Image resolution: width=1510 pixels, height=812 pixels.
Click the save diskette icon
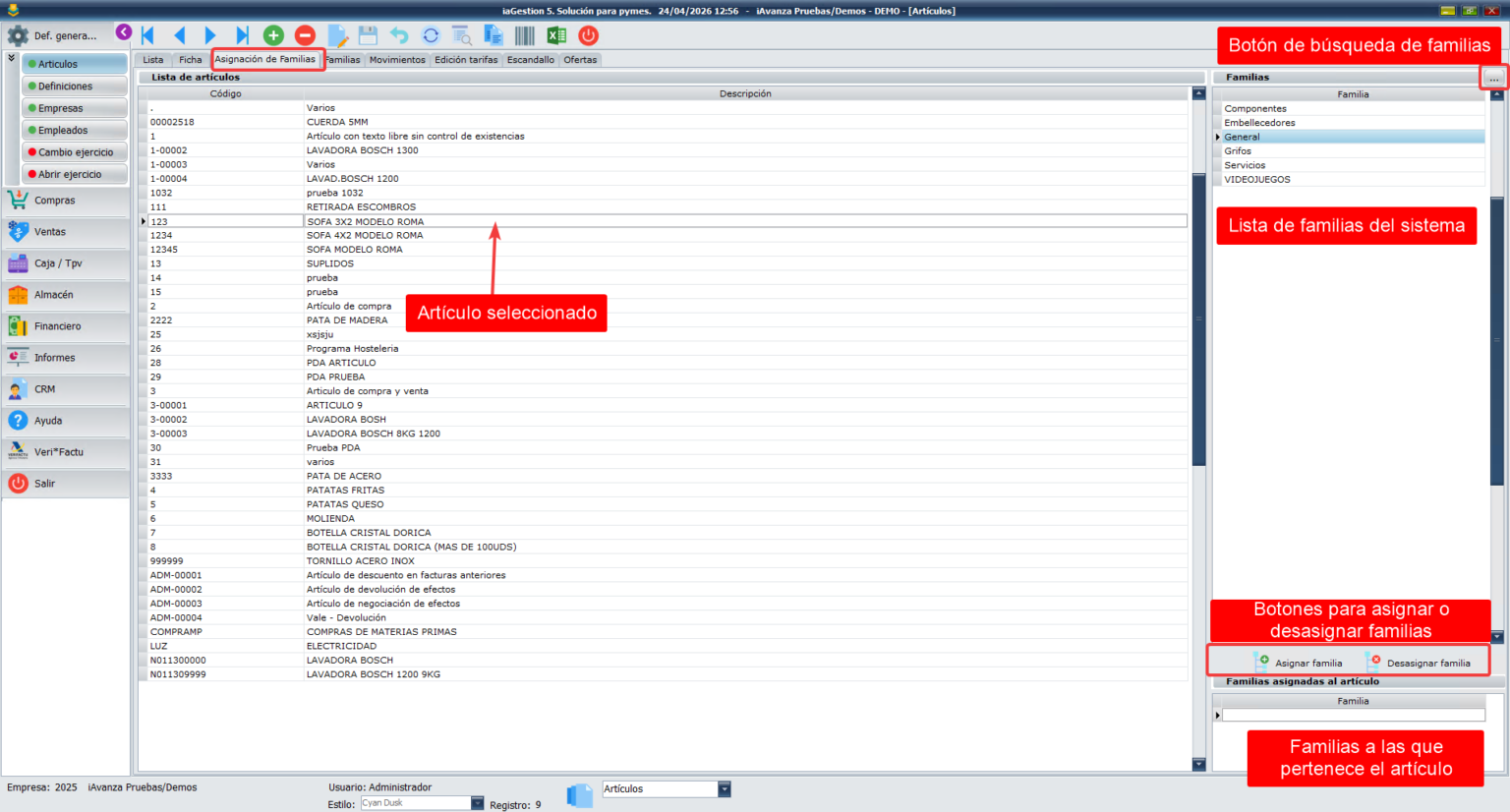pyautogui.click(x=368, y=35)
